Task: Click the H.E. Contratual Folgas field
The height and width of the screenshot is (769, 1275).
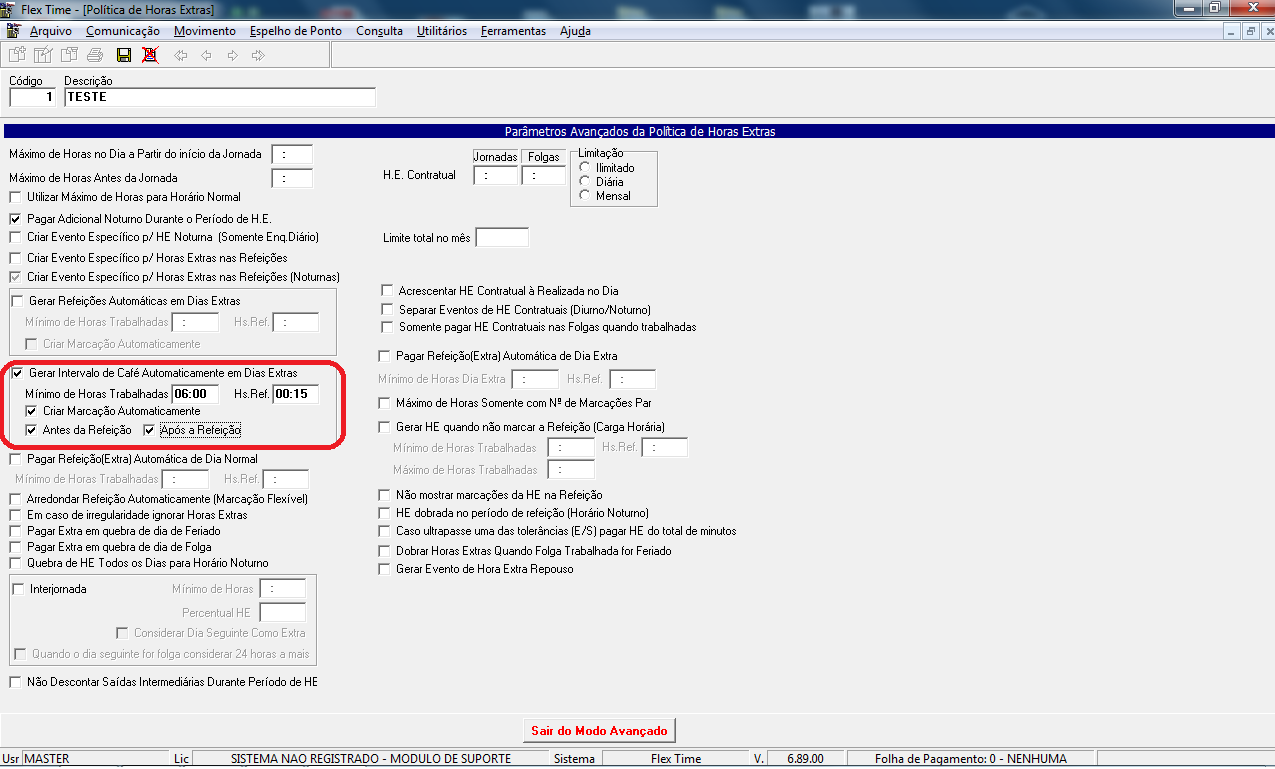Action: pyautogui.click(x=543, y=175)
